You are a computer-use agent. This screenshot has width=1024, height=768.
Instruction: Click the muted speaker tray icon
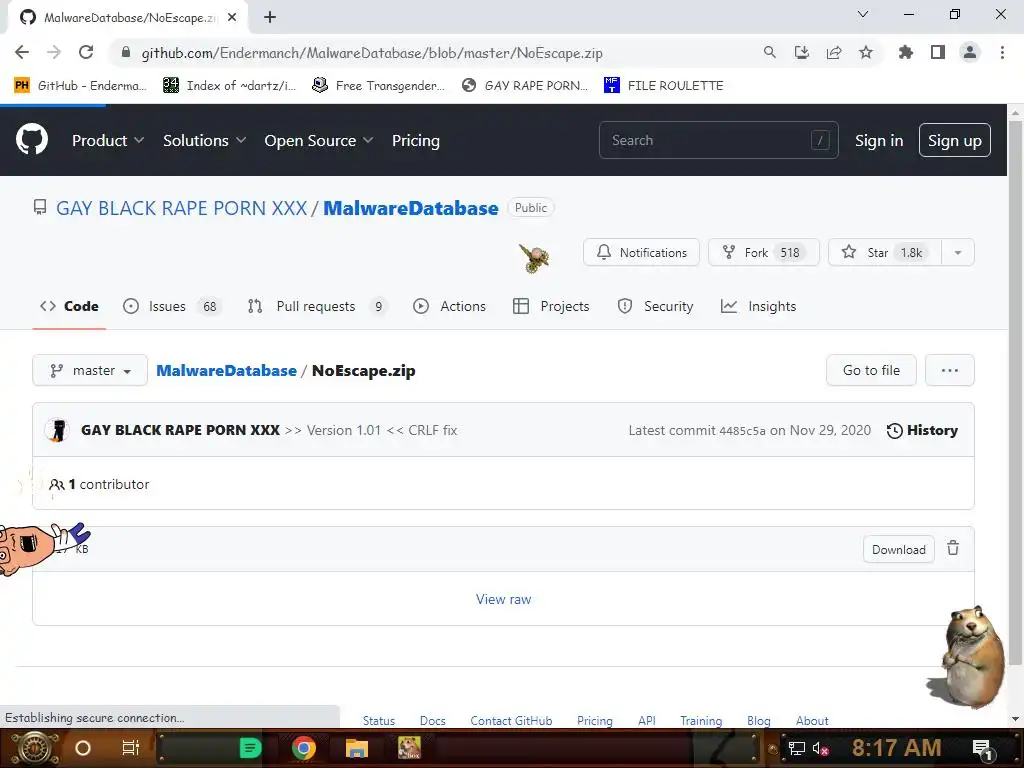pos(820,748)
